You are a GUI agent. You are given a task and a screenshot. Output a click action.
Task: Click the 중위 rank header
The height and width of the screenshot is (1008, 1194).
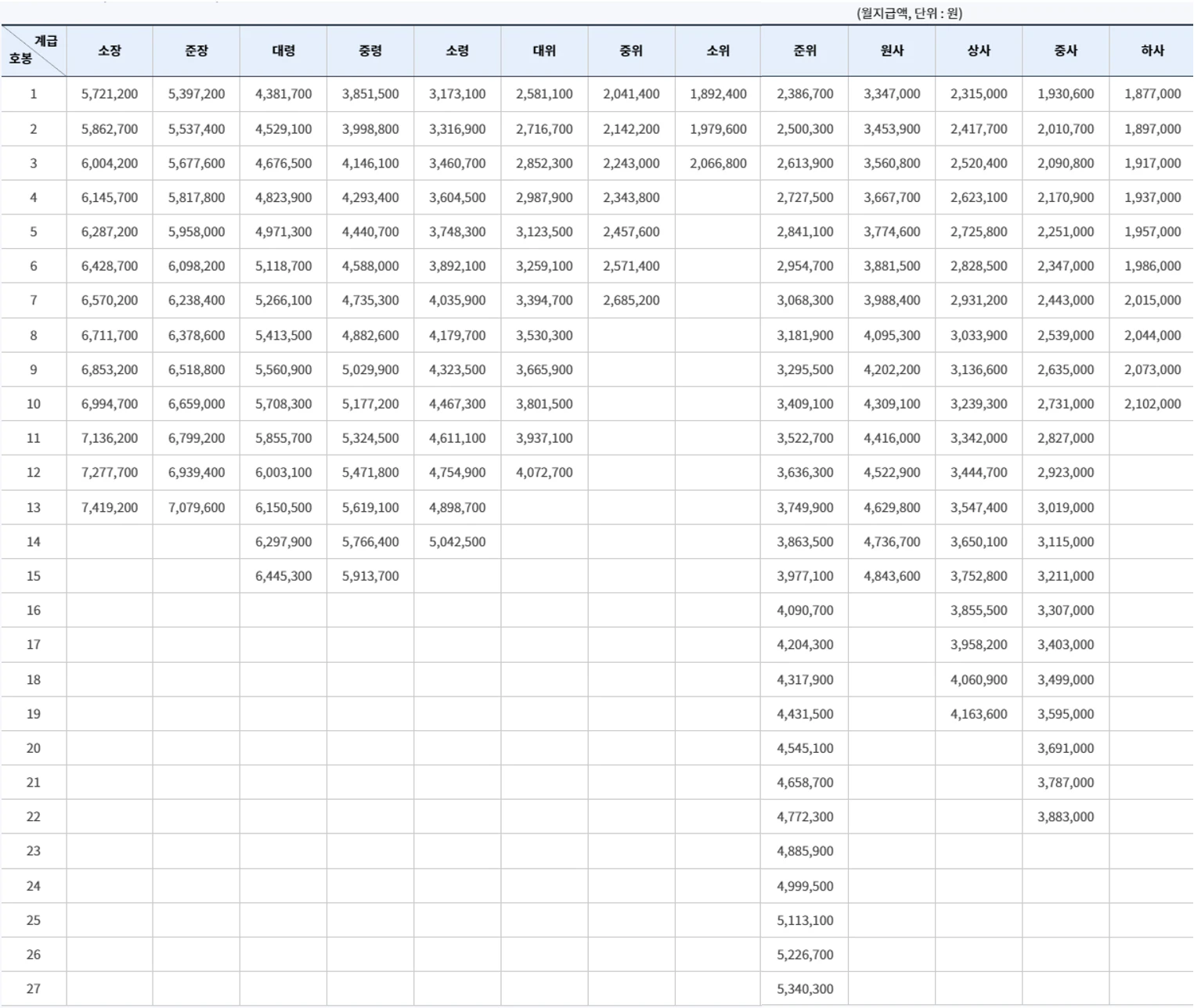click(631, 50)
